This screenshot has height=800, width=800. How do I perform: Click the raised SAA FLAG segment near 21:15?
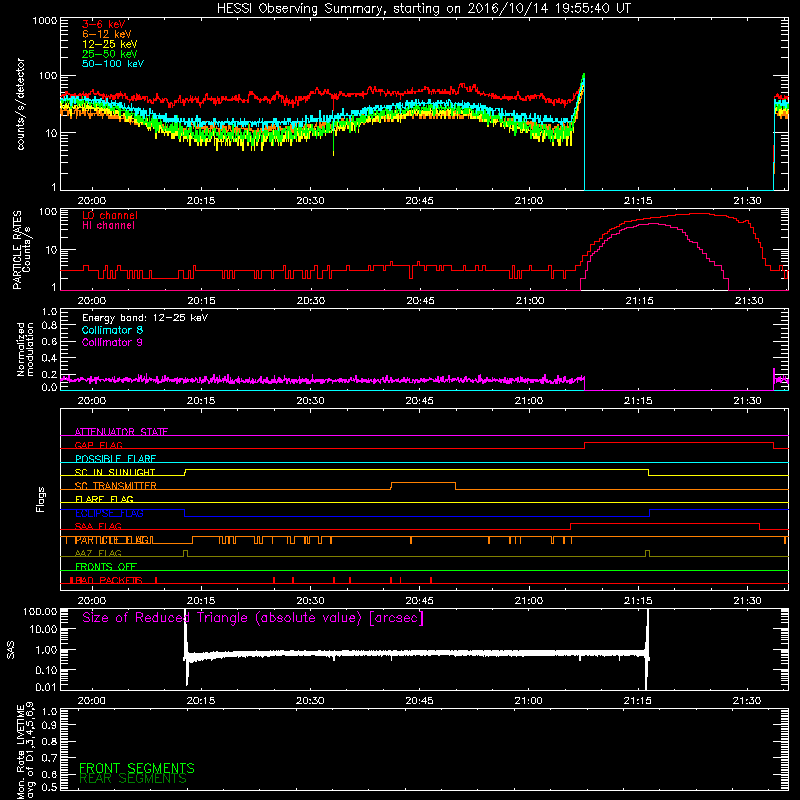tap(665, 524)
